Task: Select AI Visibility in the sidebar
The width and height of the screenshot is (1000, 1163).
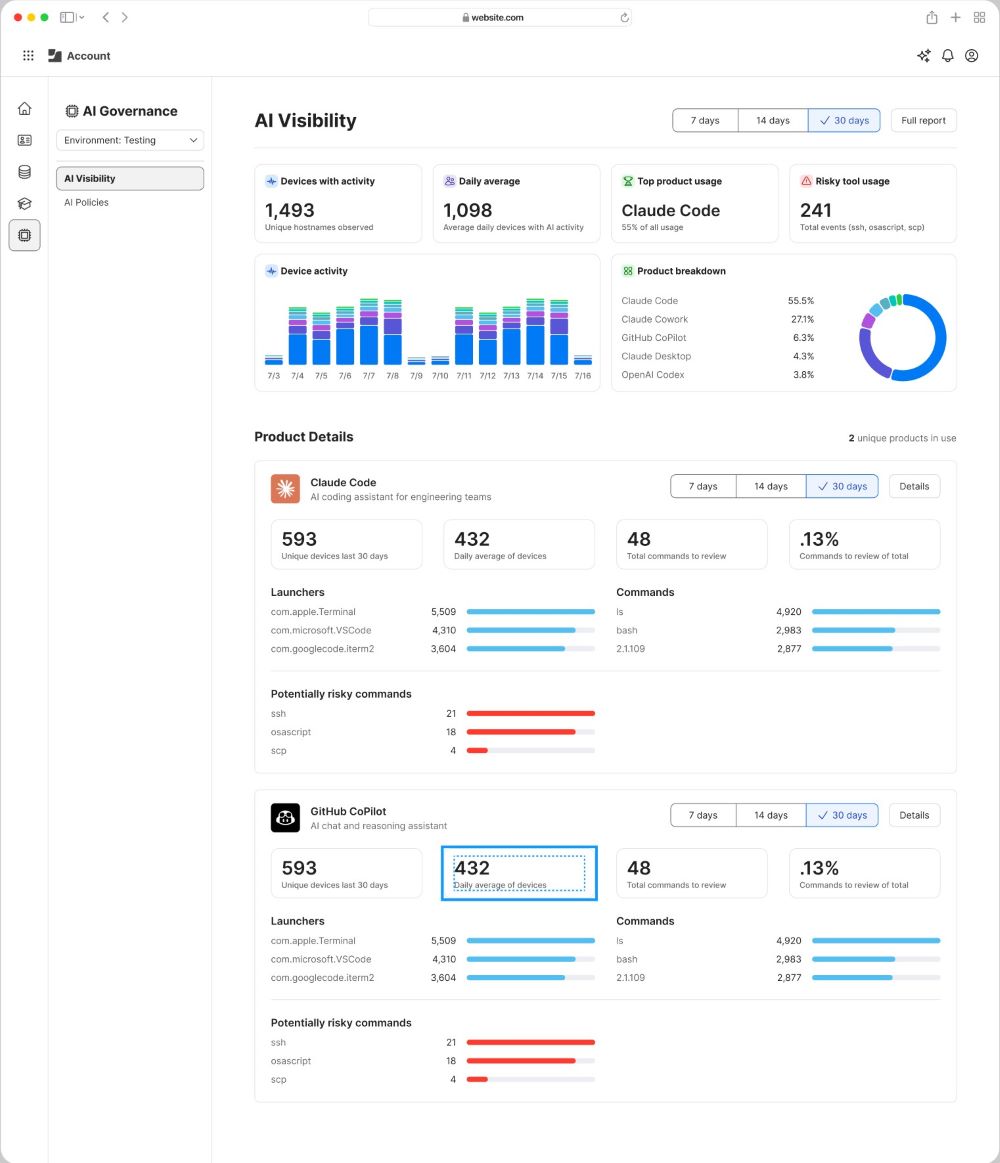Action: point(130,179)
